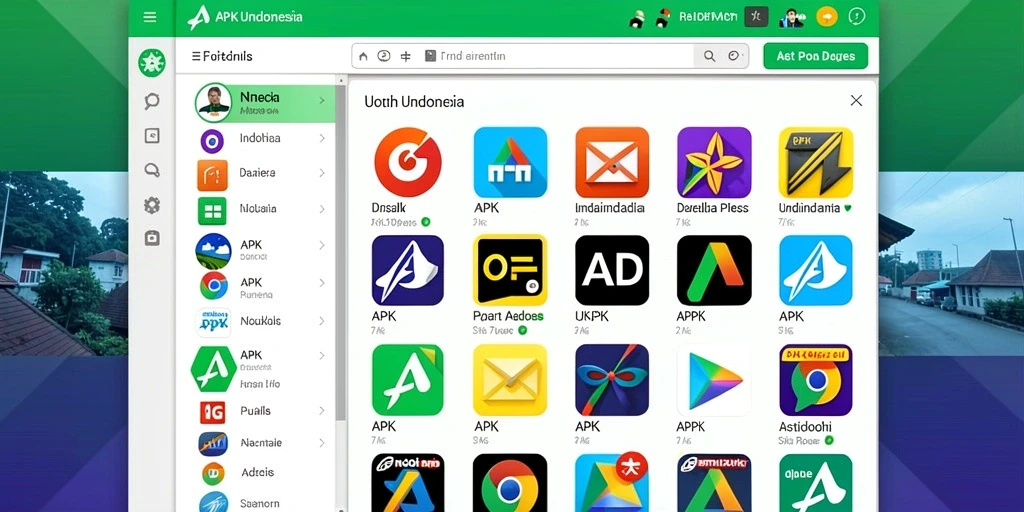Click the magnifier icon in the search bar
Viewport: 1024px width, 512px height.
[709, 56]
